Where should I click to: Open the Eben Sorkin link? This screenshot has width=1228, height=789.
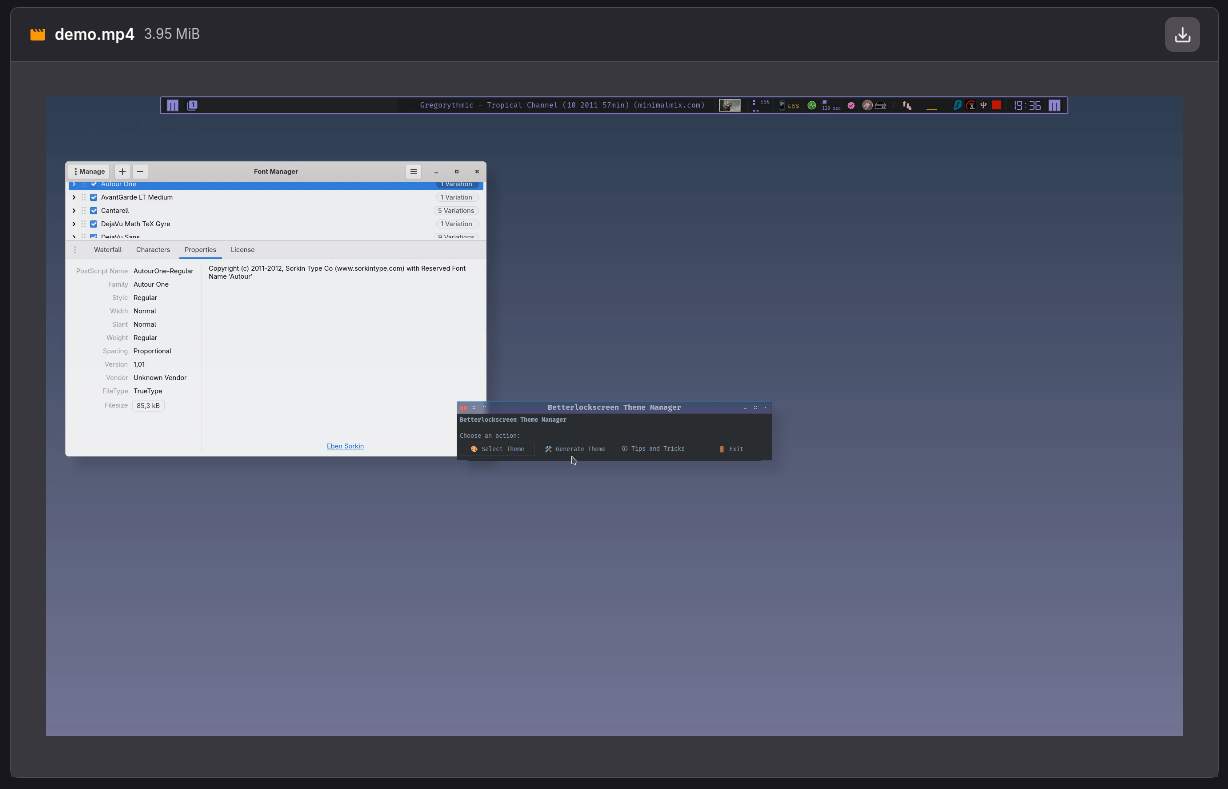tap(345, 446)
